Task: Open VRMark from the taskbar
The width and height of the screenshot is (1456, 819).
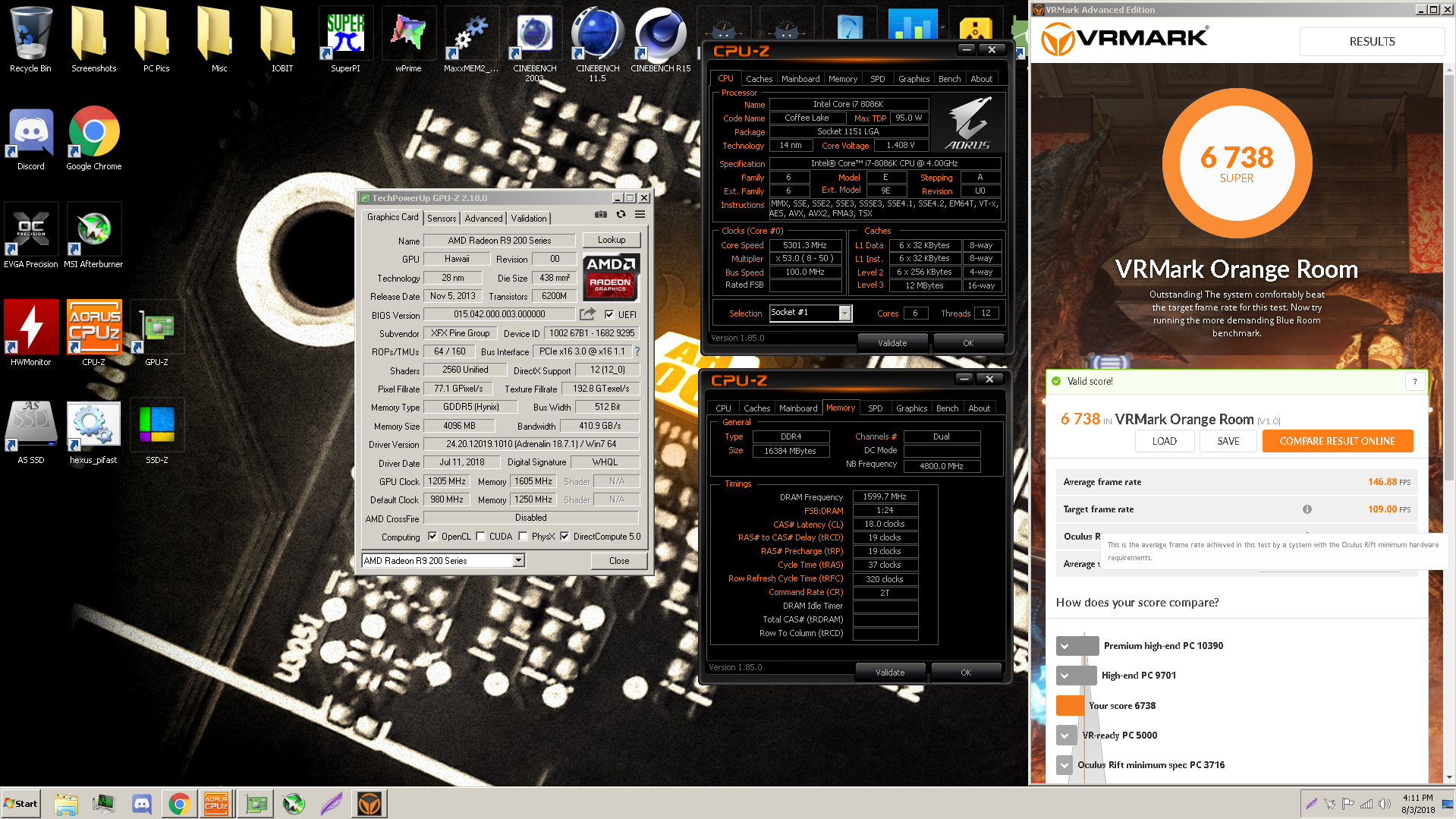Action: (x=370, y=804)
